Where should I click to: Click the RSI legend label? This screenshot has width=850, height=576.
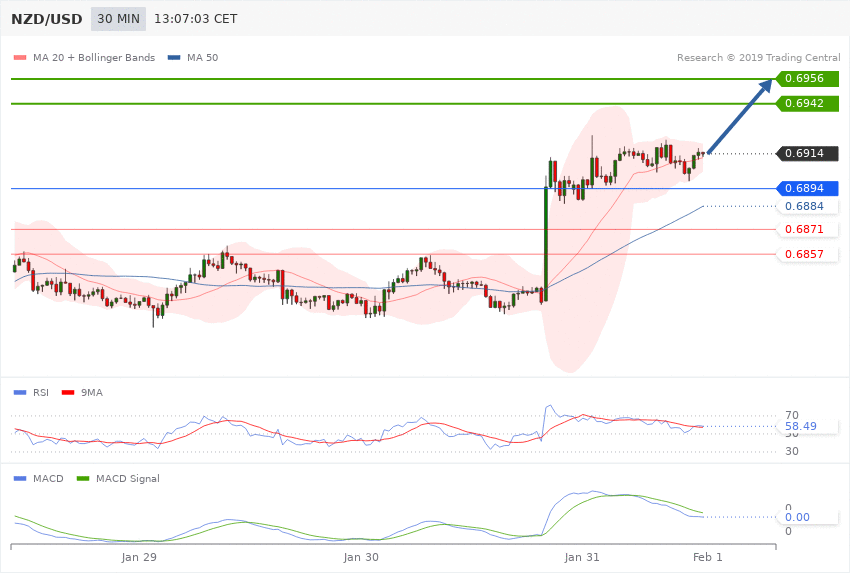click(x=41, y=392)
